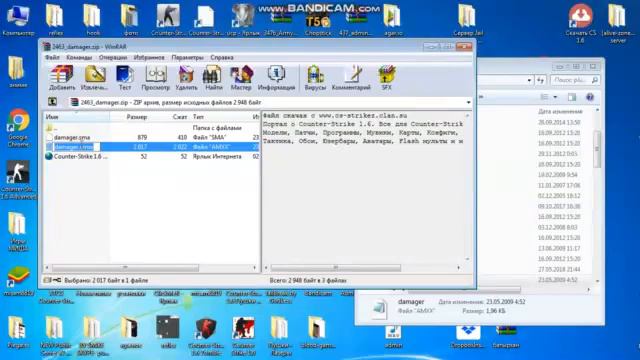Open the Скачать CS 1.6 desktop icon
The image size is (640, 360).
[x=580, y=22]
